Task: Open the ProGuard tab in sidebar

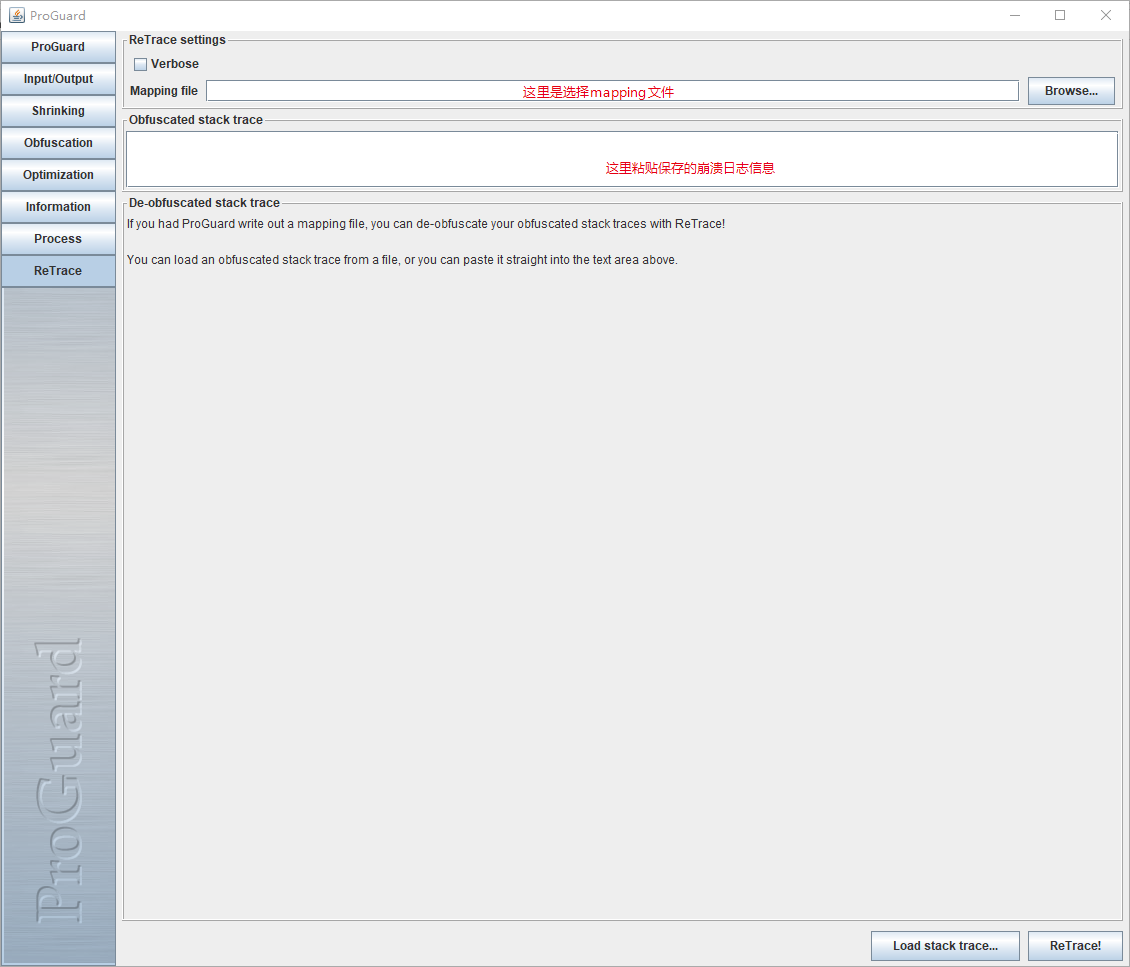Action: 58,47
